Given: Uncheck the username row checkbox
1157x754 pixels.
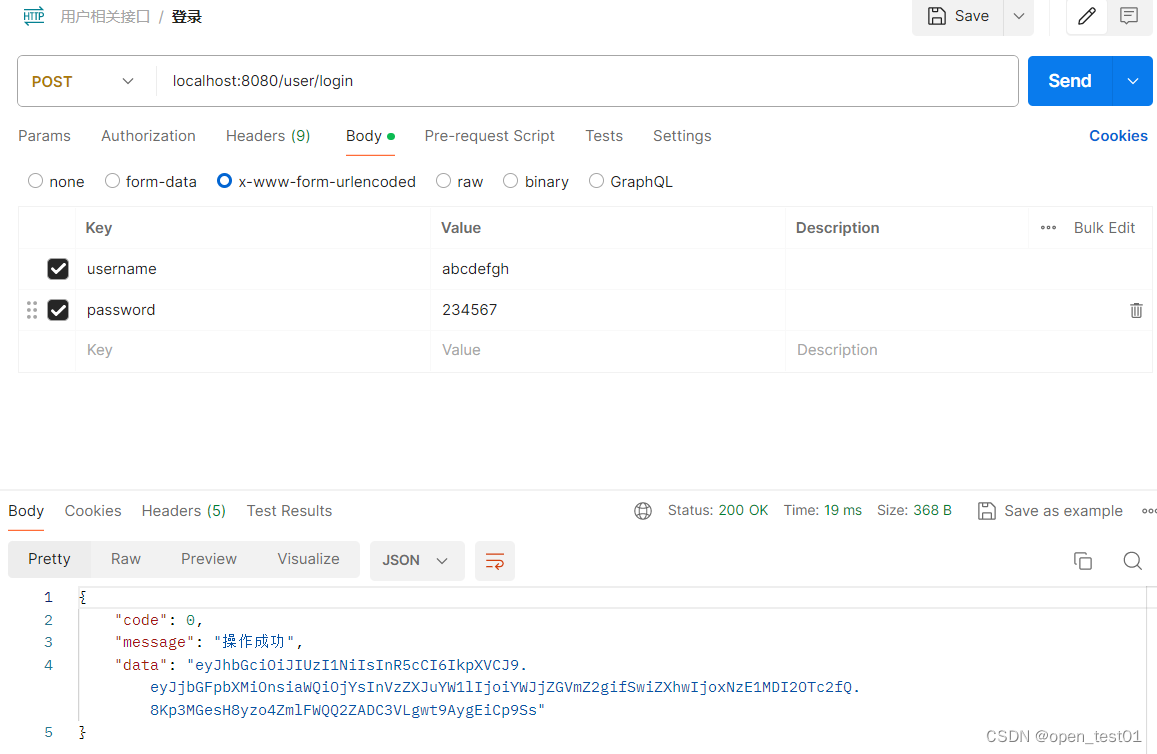Looking at the screenshot, I should pos(58,269).
